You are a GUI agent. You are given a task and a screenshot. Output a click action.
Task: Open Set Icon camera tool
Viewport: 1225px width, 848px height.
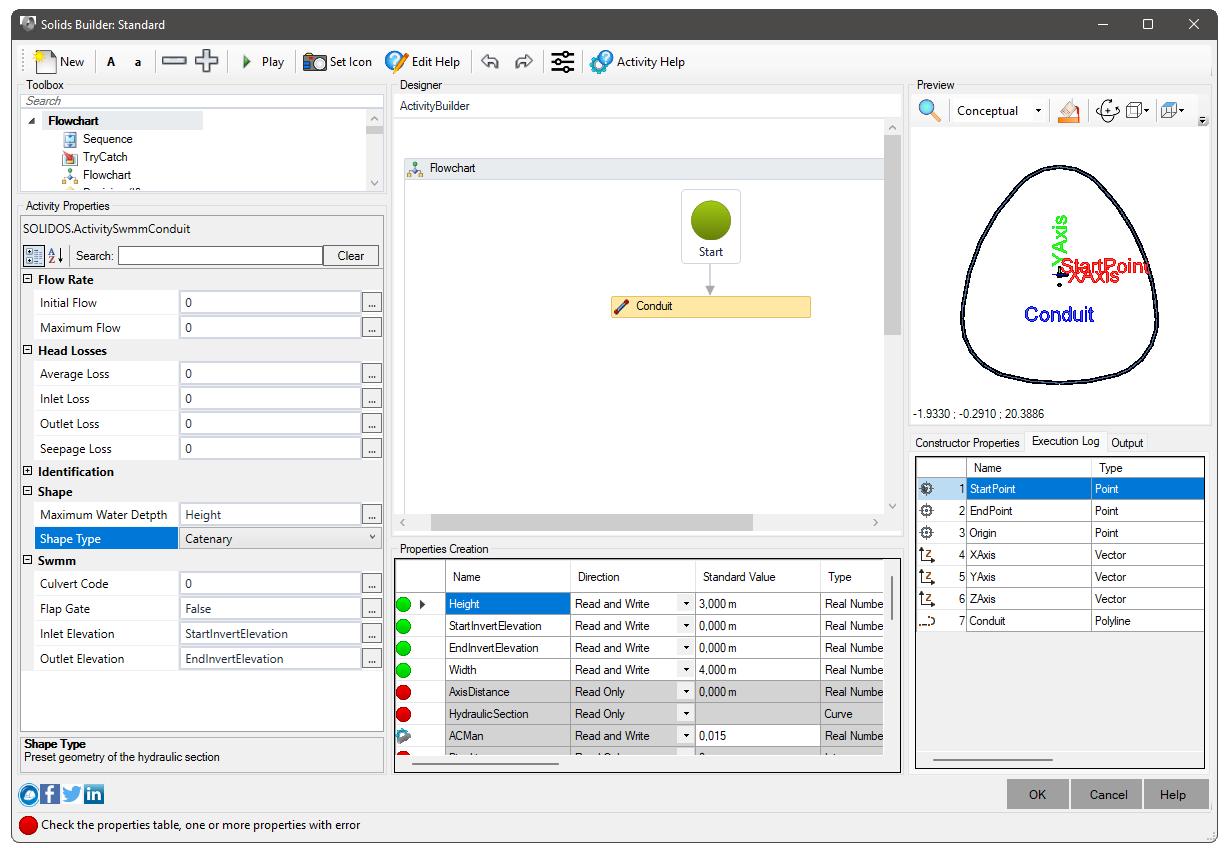[x=338, y=62]
